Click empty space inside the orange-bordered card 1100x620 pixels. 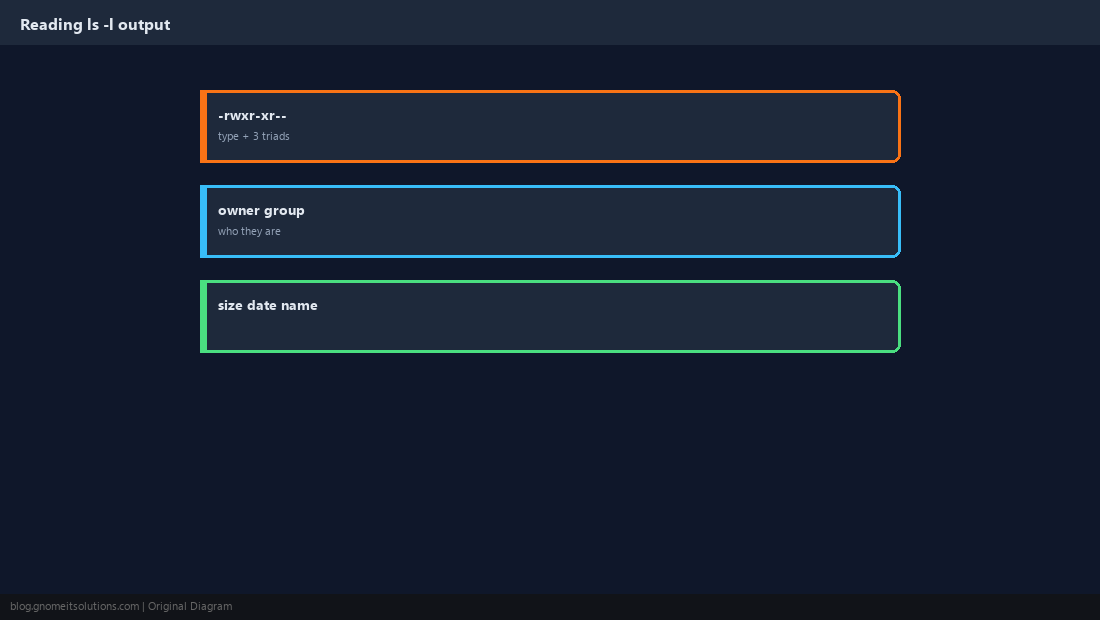coord(596,126)
